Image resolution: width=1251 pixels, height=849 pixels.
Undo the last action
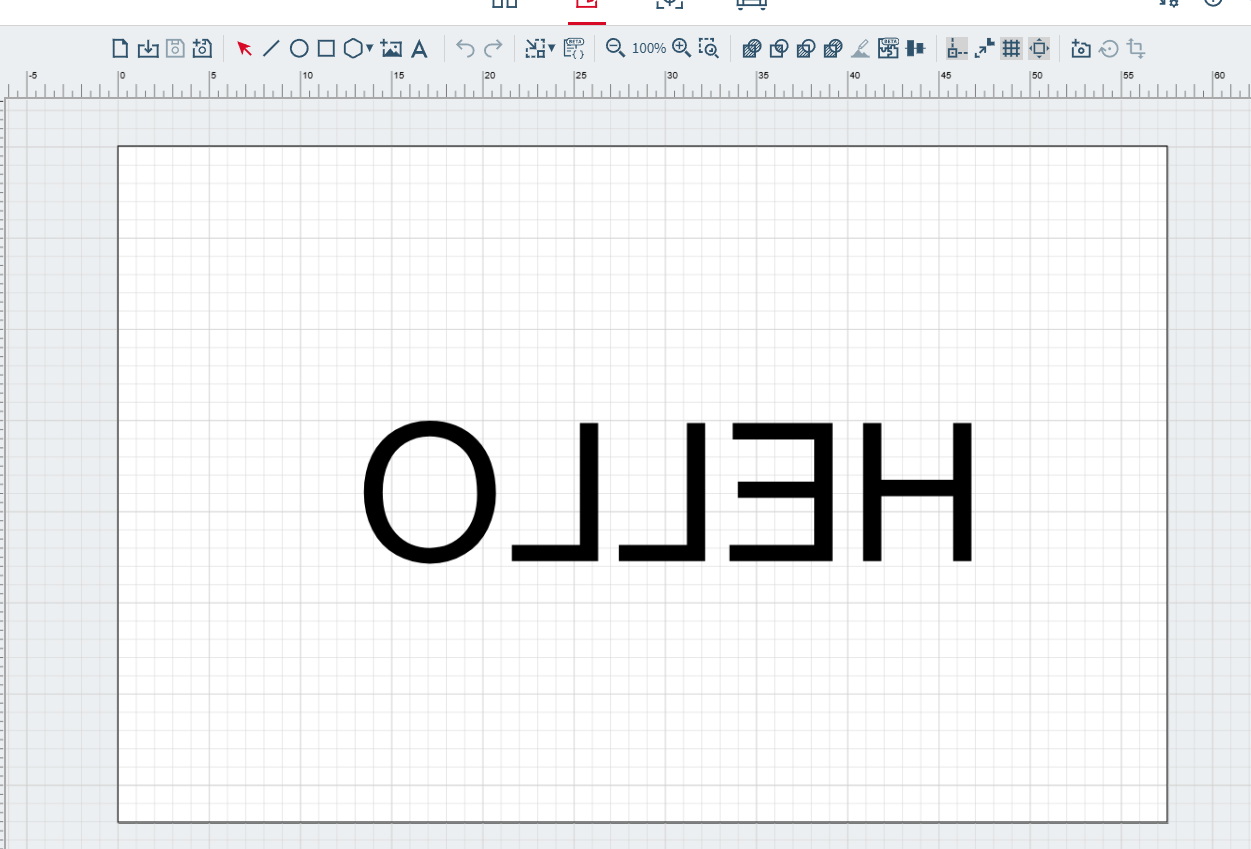pyautogui.click(x=465, y=48)
